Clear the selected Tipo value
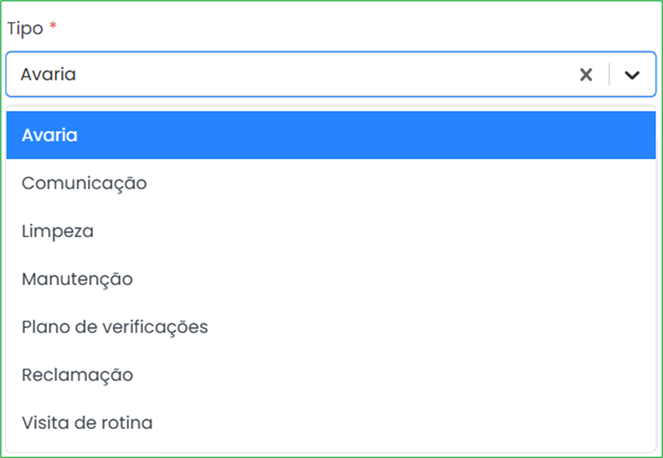 coord(587,75)
